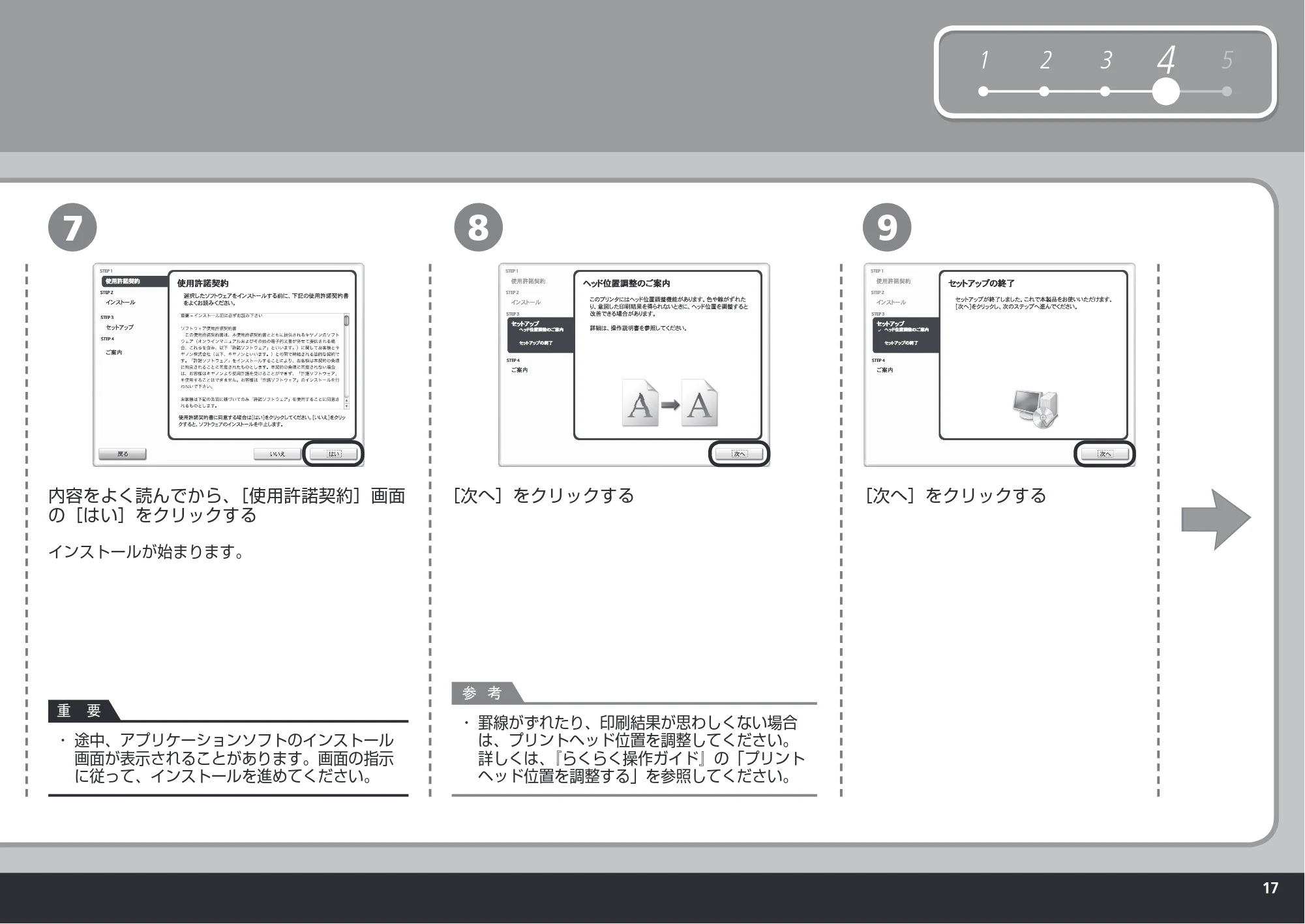Screen dimensions: 1305x924
Task: Click the A-to-A head alignment illustration
Action: [670, 403]
